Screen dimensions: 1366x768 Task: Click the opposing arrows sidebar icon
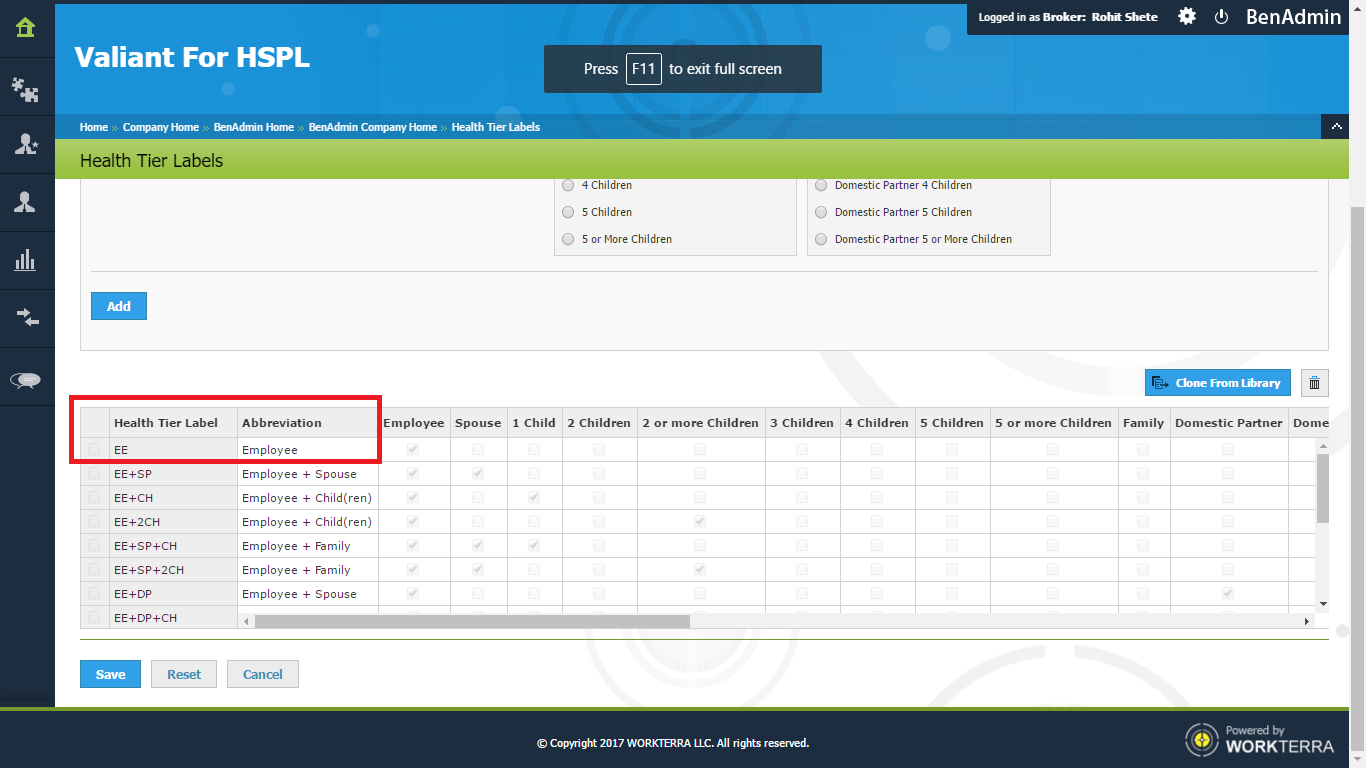[x=26, y=318]
